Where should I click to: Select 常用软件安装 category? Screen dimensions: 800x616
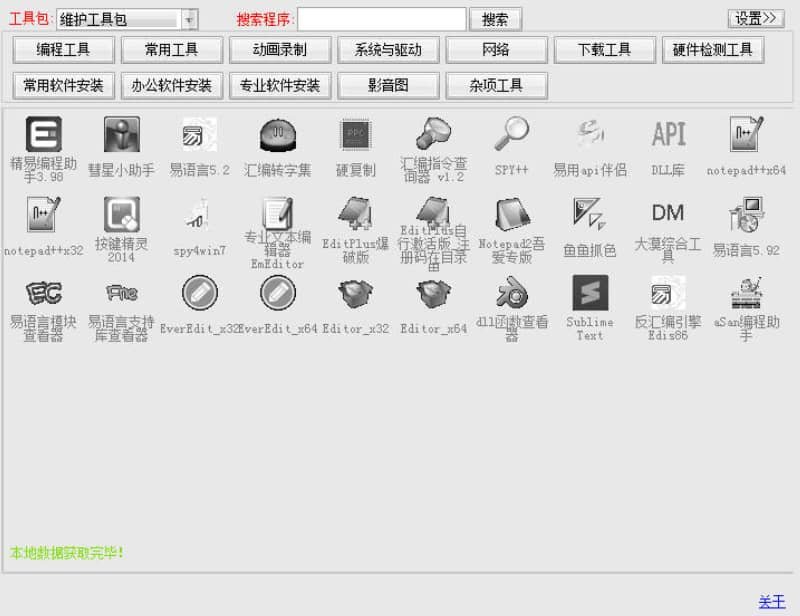click(63, 86)
